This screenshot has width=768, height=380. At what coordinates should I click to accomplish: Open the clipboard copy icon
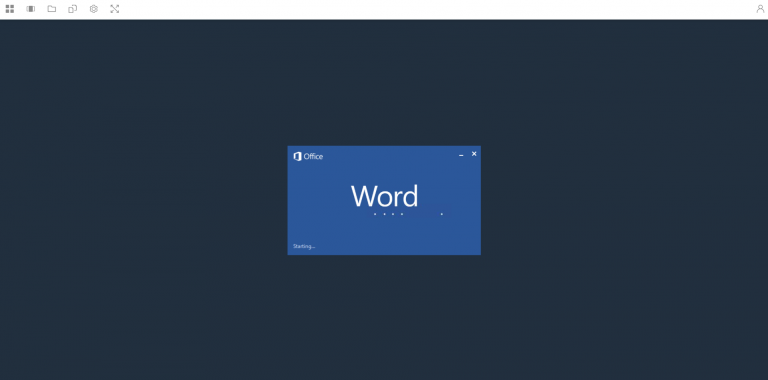click(x=72, y=9)
